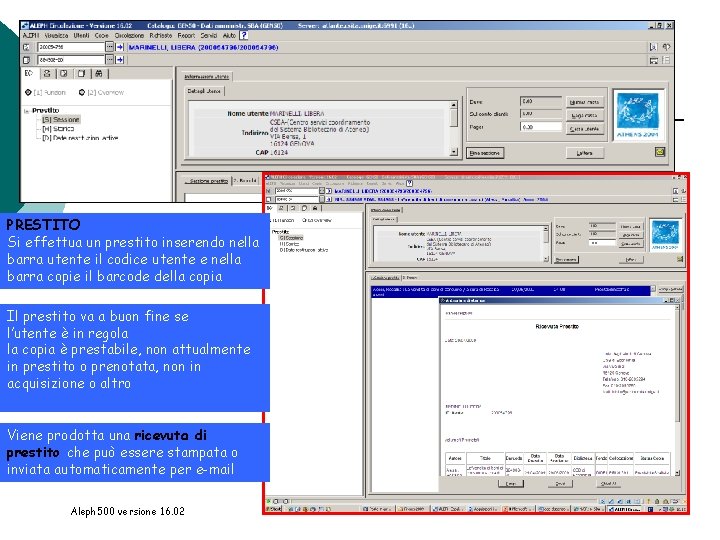Select the user tab icon in the left pane
720x540 pixels.
click(47, 73)
